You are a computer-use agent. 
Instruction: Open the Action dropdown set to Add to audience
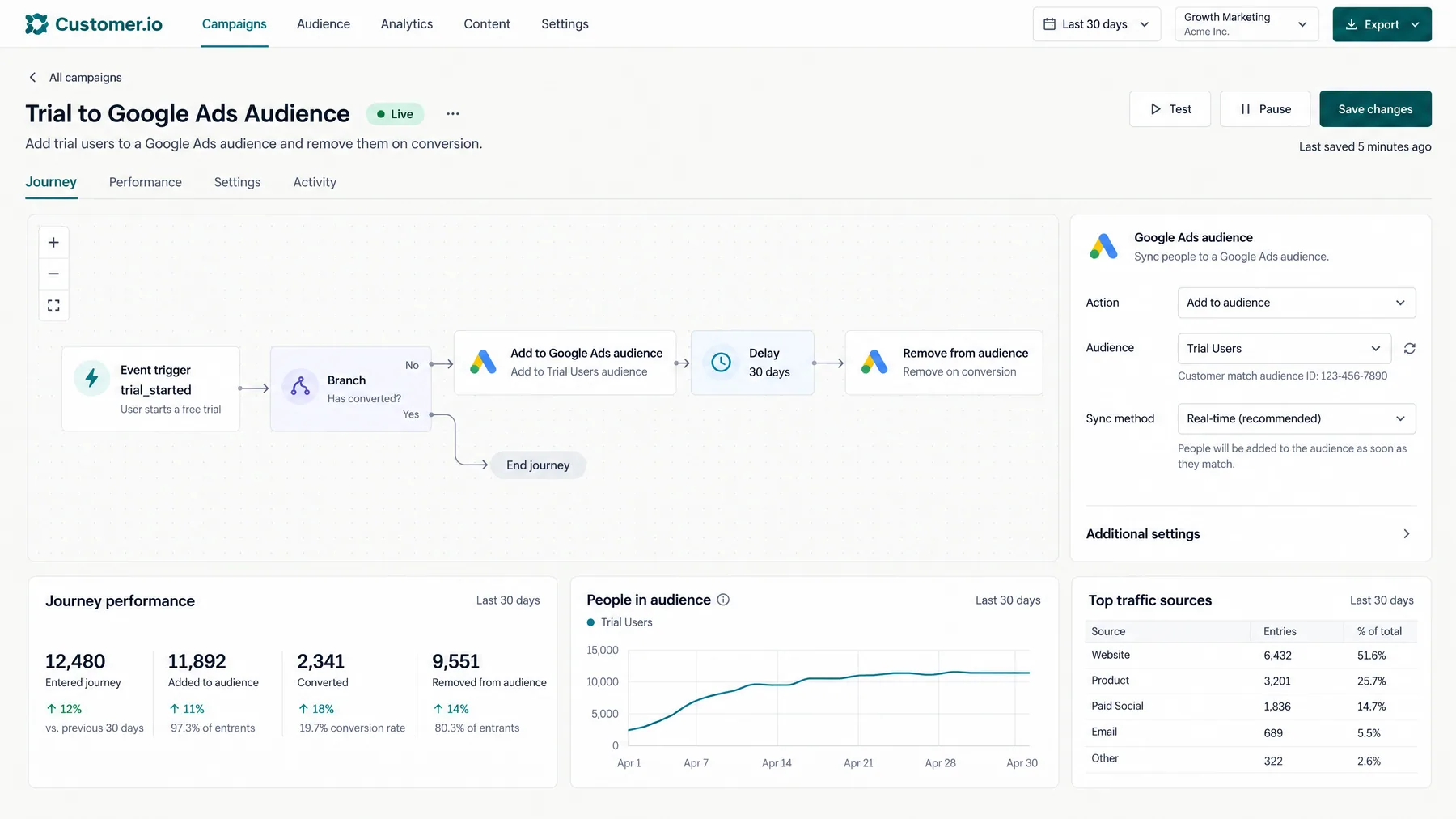click(1297, 303)
